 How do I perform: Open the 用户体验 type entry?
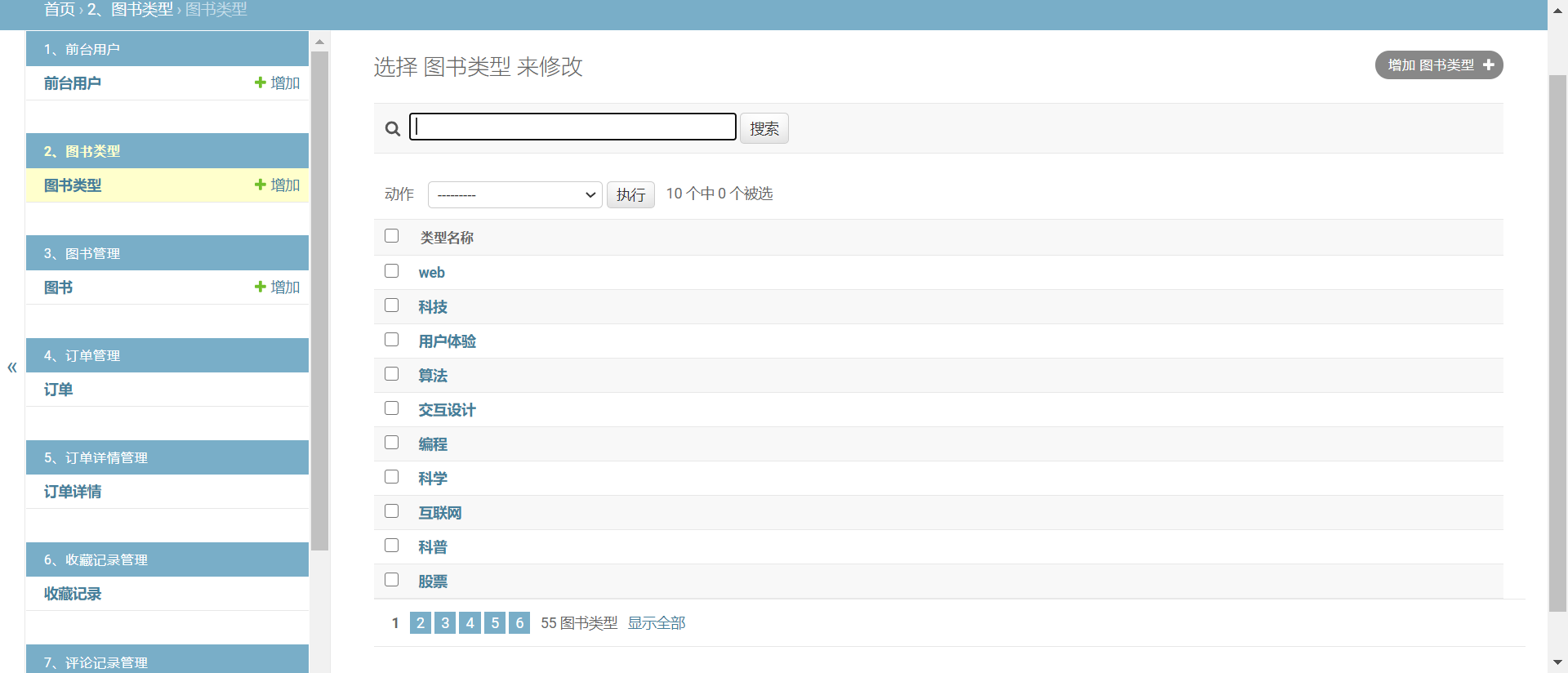tap(448, 341)
